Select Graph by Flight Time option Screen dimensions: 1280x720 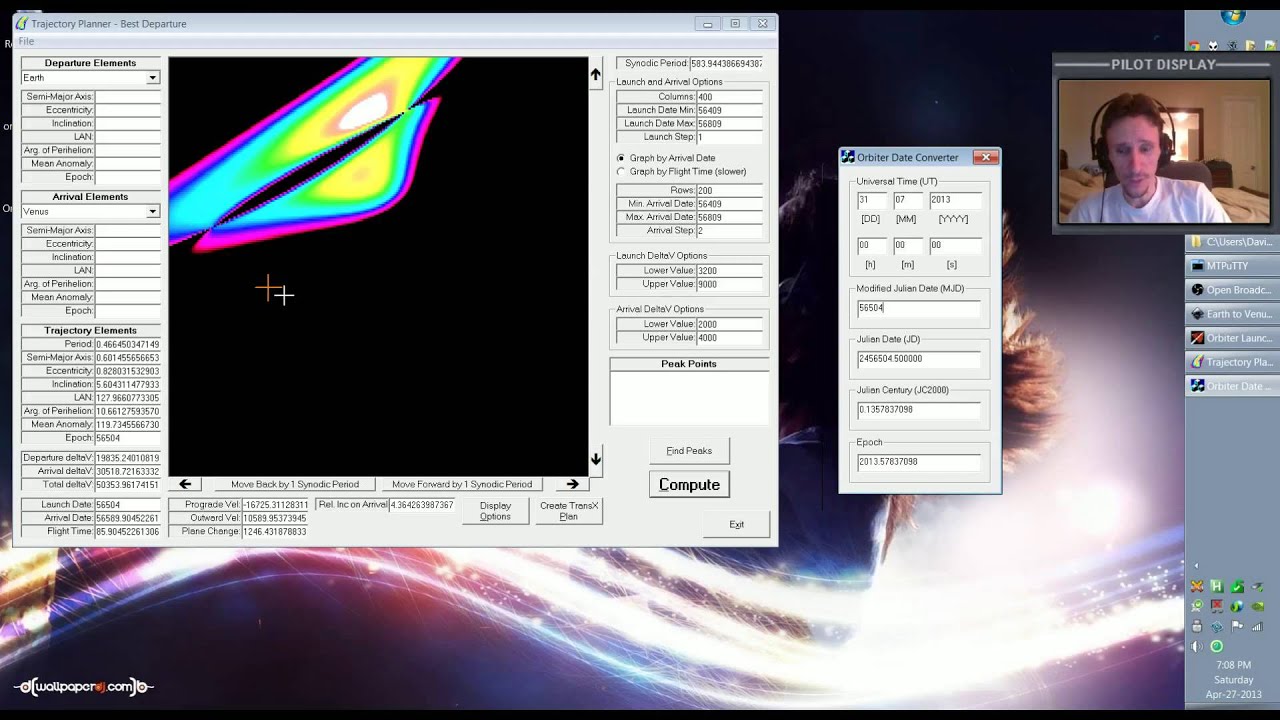681,172
